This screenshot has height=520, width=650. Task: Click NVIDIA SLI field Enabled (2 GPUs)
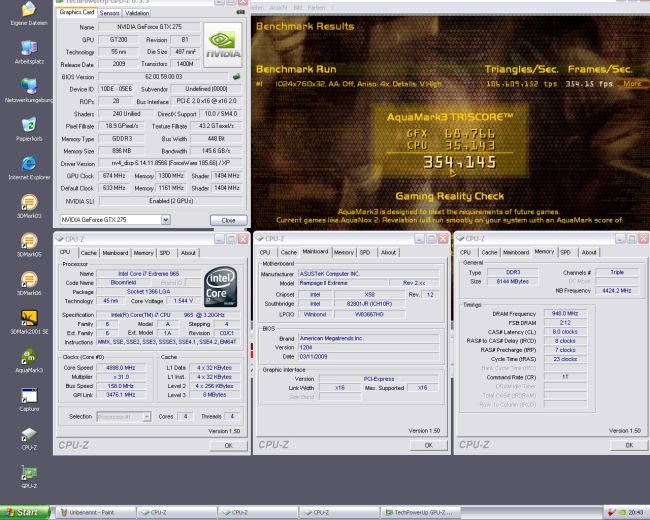(171, 201)
